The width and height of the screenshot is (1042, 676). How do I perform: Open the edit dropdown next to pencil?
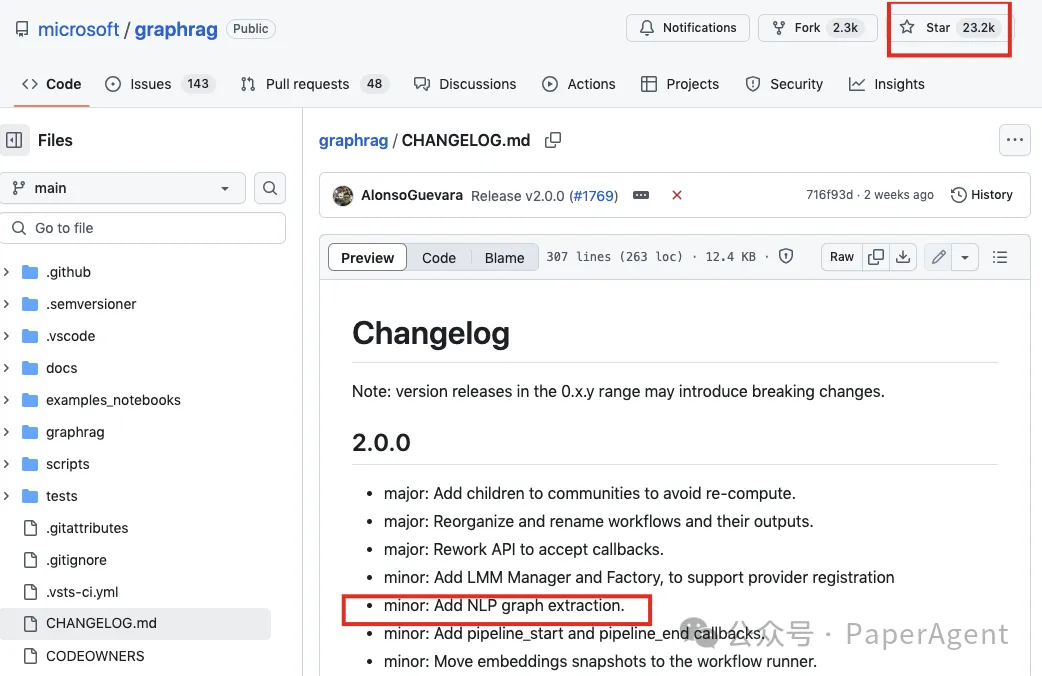(964, 257)
